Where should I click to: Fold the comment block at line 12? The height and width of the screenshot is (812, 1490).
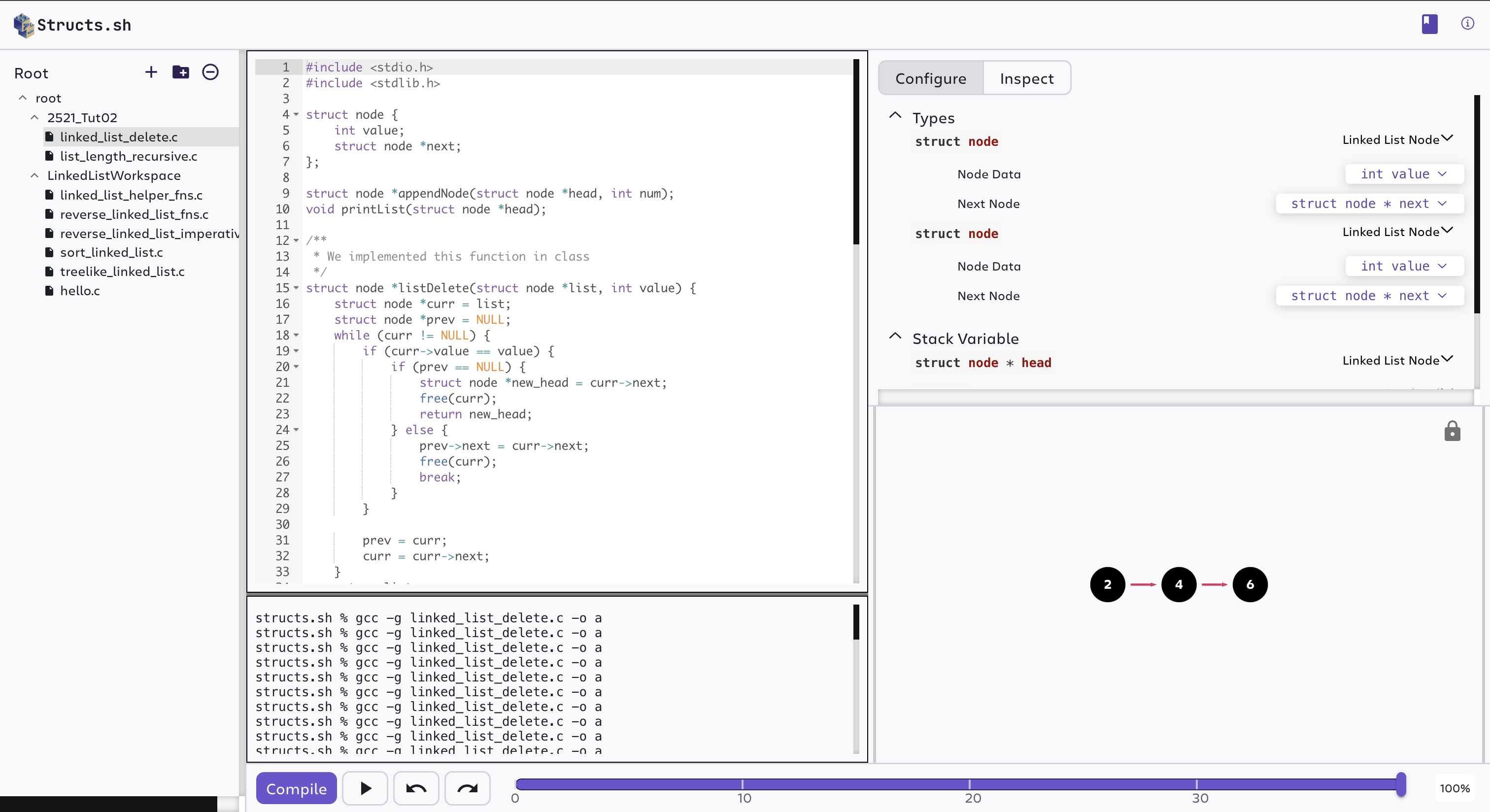tap(296, 240)
